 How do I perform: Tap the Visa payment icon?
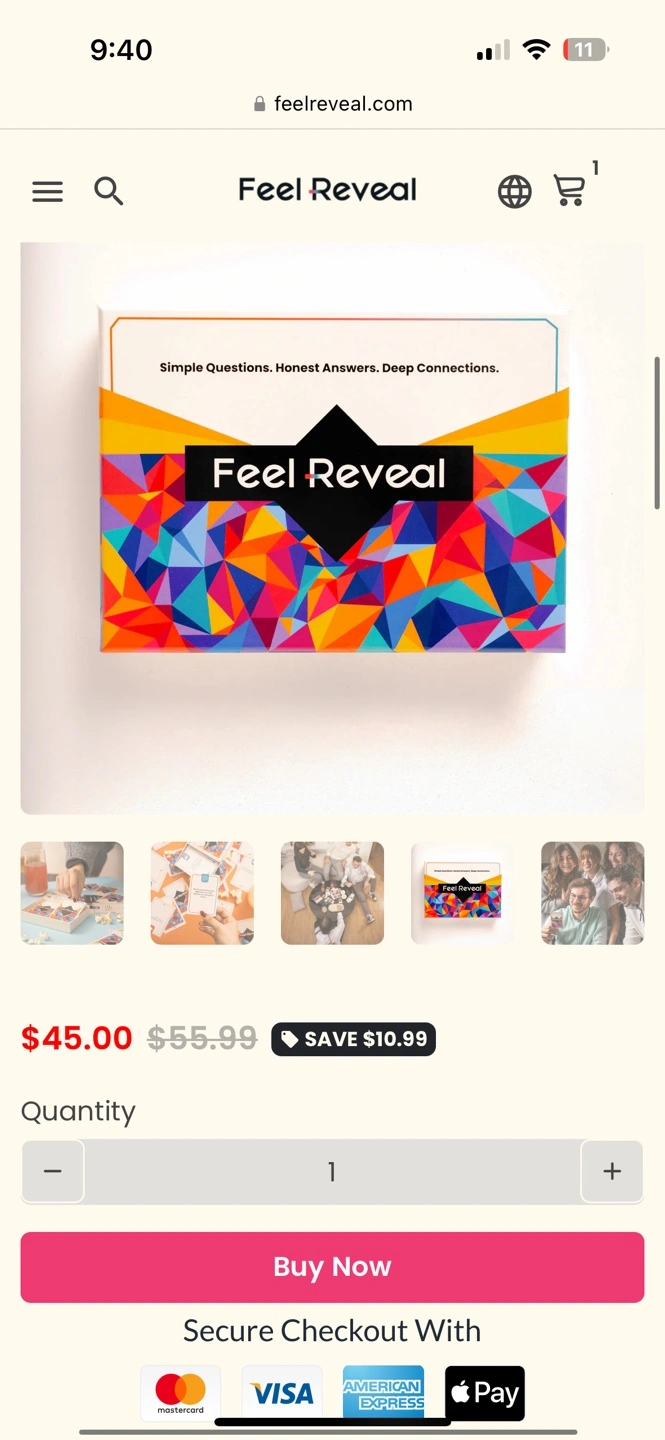[x=282, y=1392]
